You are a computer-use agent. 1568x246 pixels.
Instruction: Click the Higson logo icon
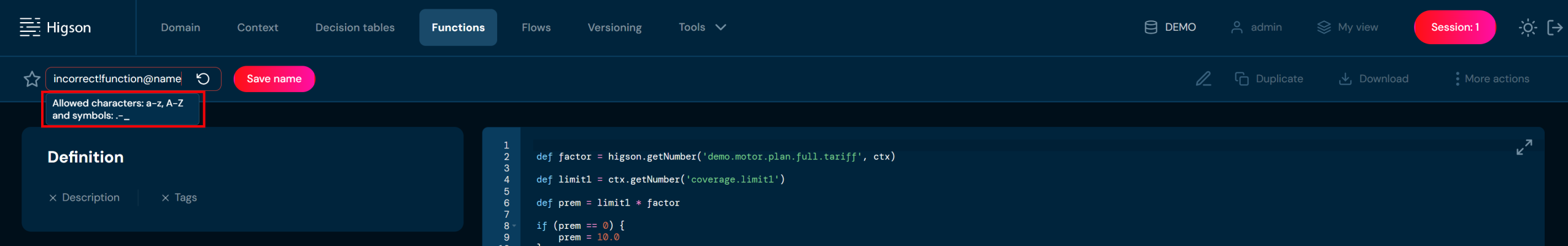coord(29,27)
